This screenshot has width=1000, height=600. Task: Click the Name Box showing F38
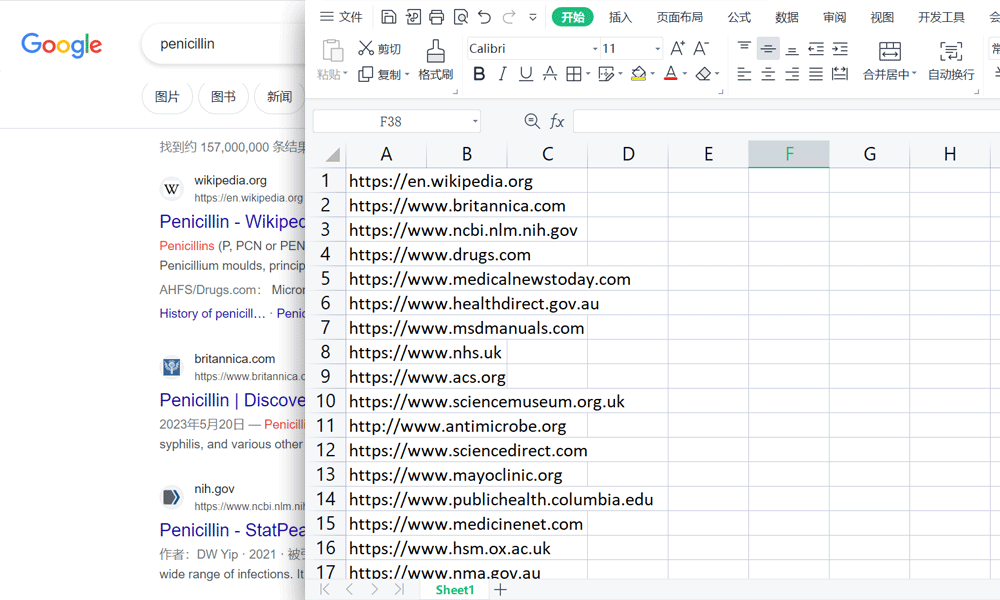coord(390,121)
